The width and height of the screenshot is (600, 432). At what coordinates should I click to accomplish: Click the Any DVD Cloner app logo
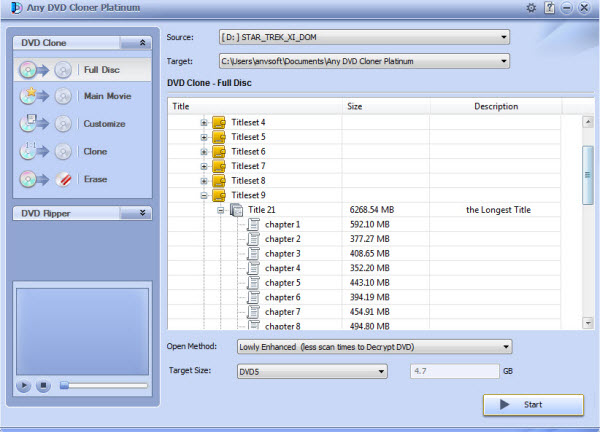click(16, 8)
